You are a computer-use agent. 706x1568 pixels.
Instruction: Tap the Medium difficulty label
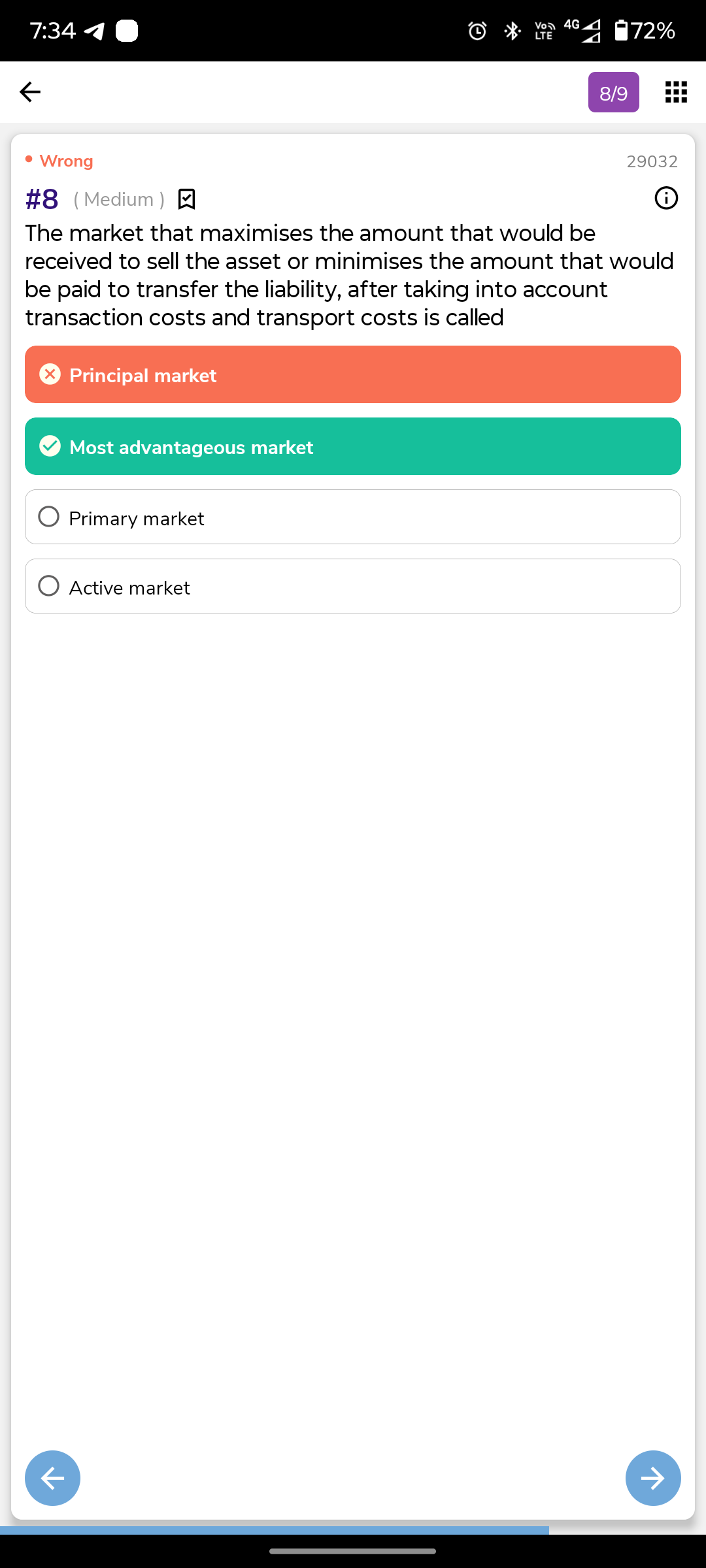tap(119, 199)
